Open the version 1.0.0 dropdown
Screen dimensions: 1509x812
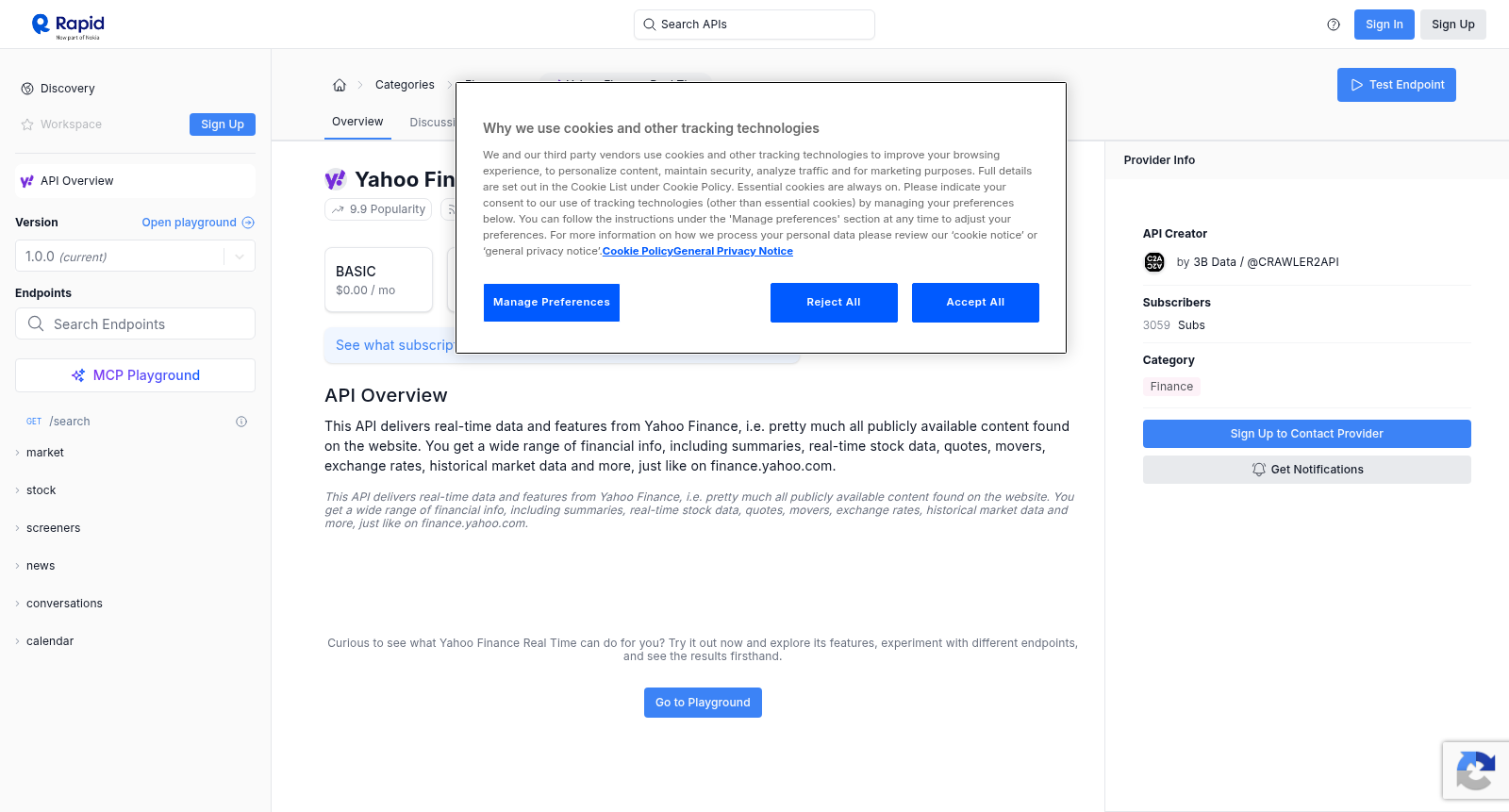point(135,257)
